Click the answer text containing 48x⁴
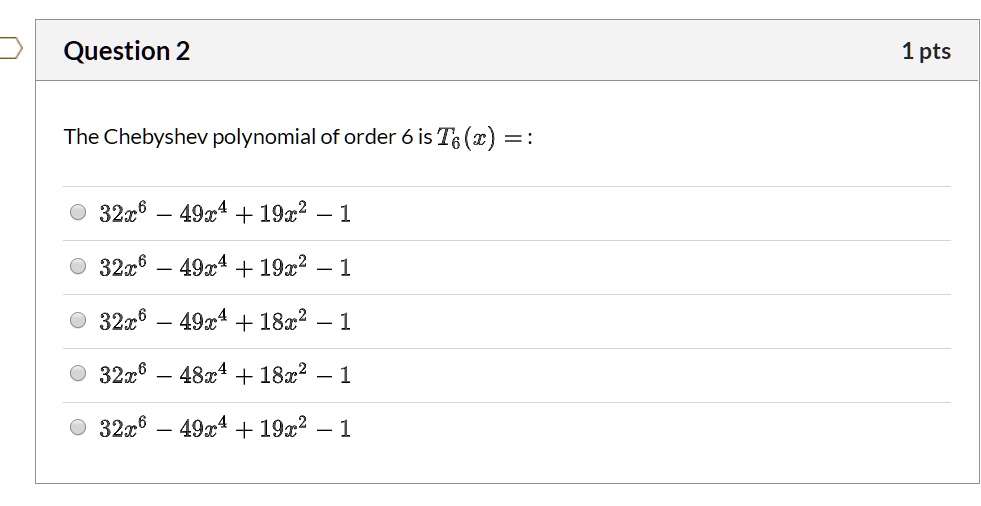 (225, 374)
